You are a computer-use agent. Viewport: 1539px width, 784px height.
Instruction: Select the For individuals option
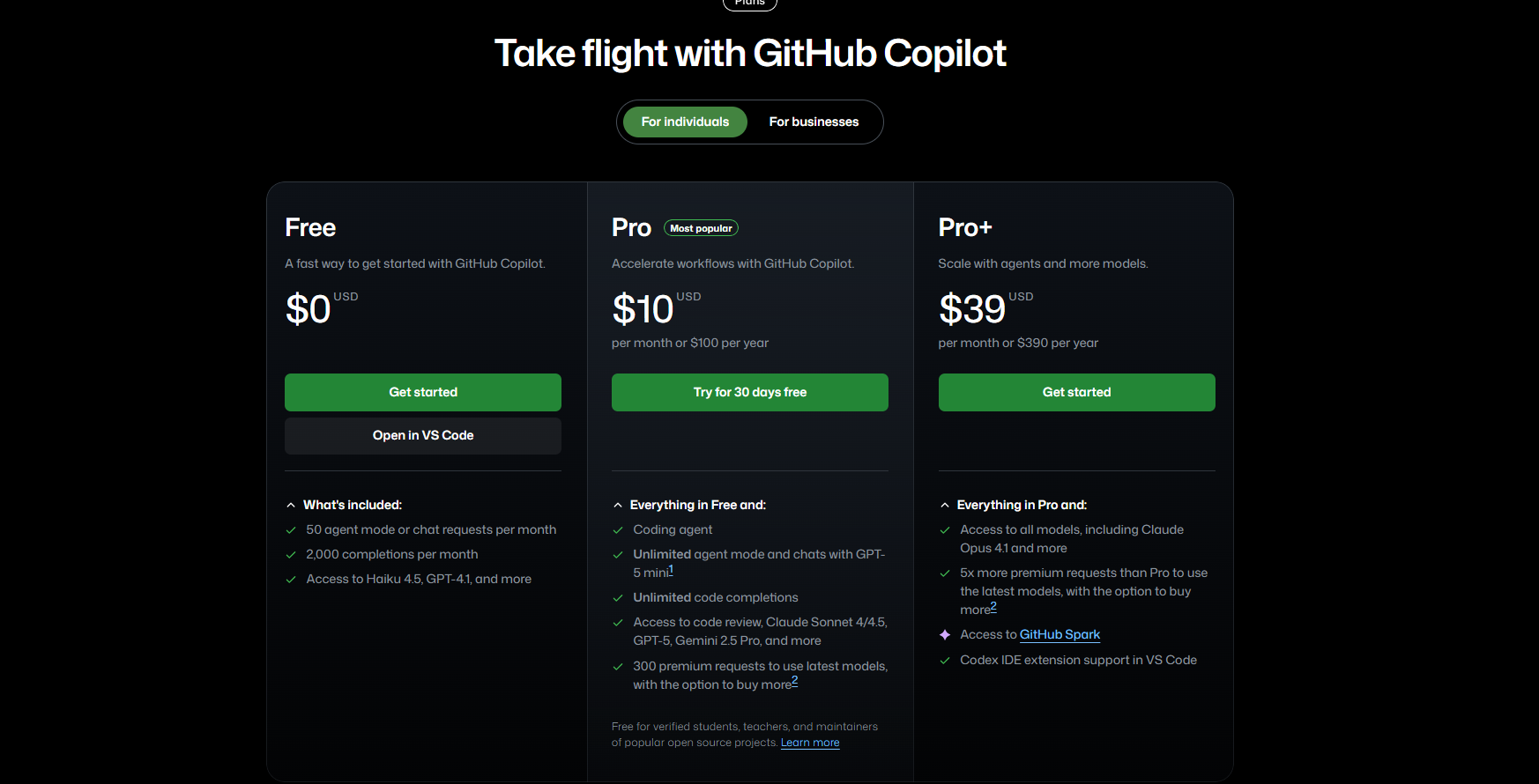[684, 122]
